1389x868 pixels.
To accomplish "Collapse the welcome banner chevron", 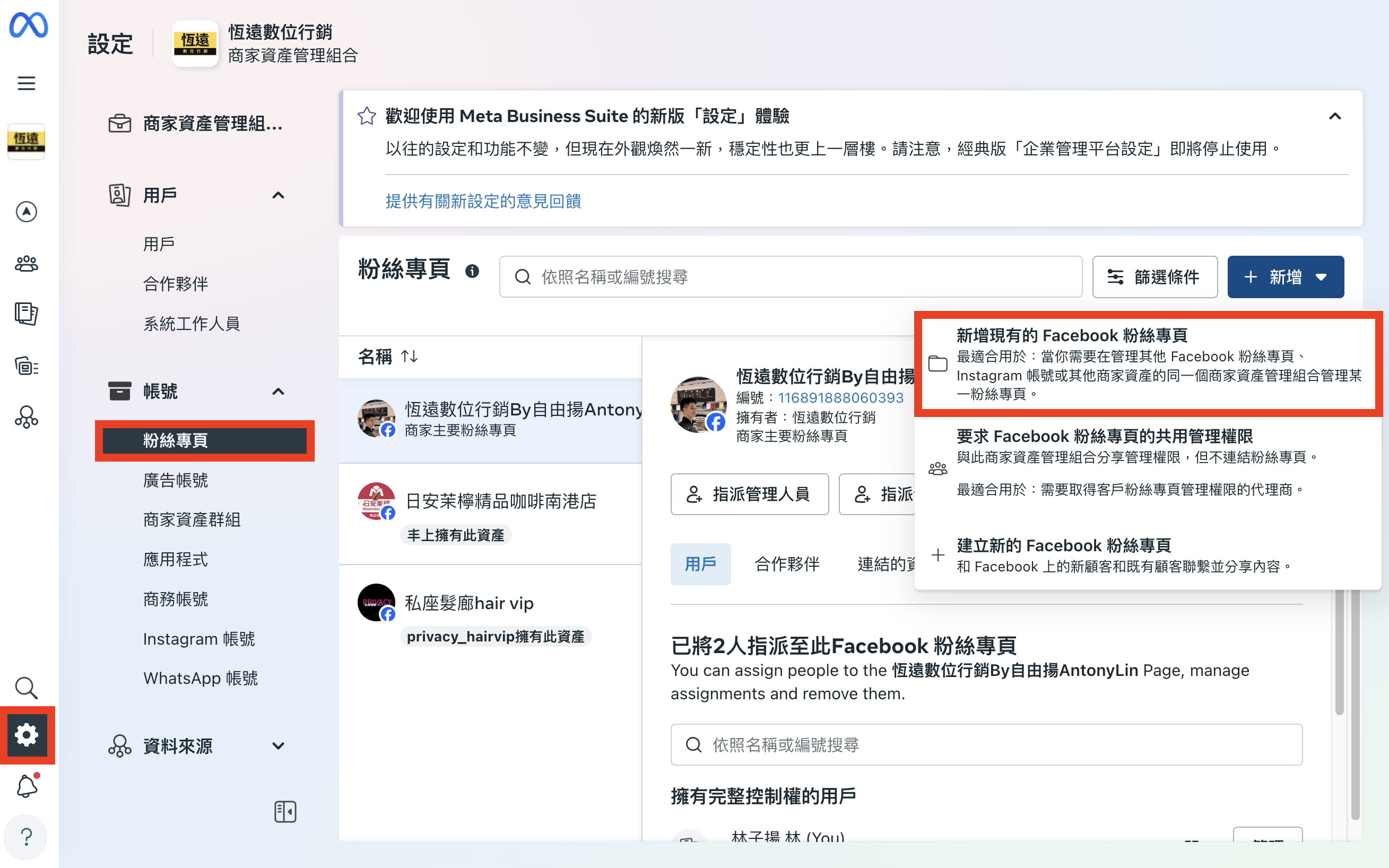I will [1335, 117].
